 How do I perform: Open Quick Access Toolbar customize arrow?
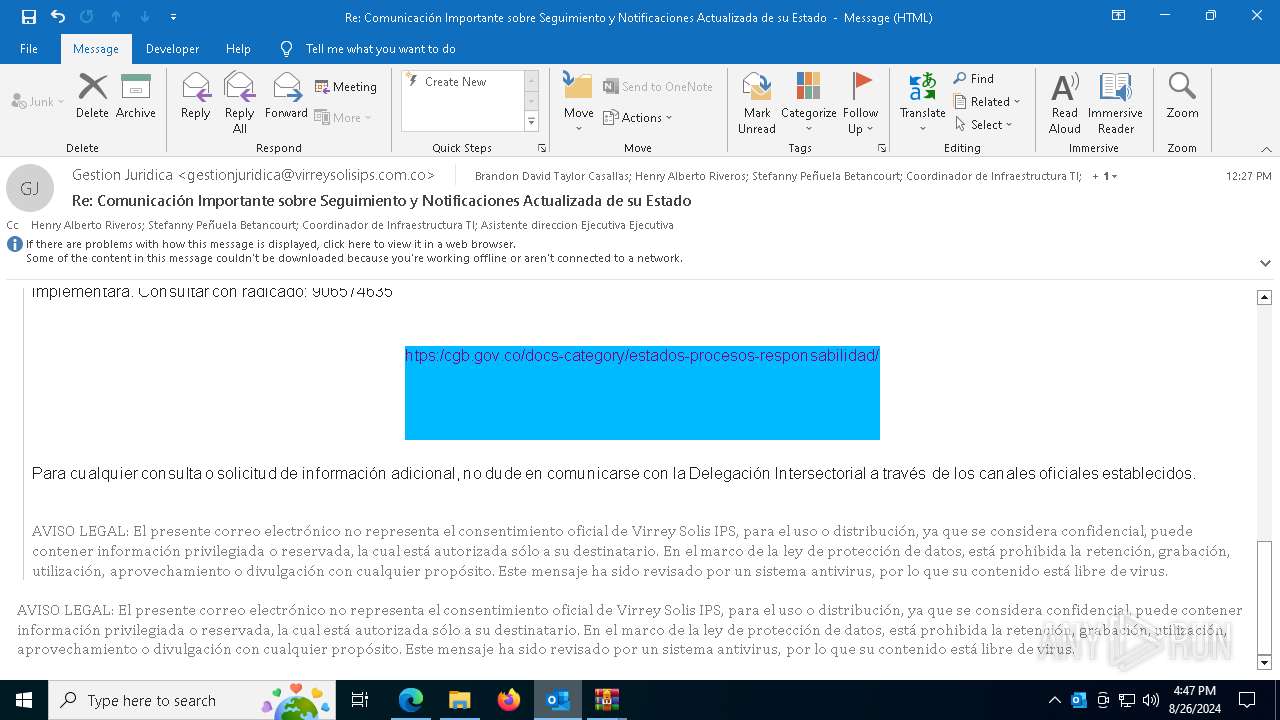(174, 17)
